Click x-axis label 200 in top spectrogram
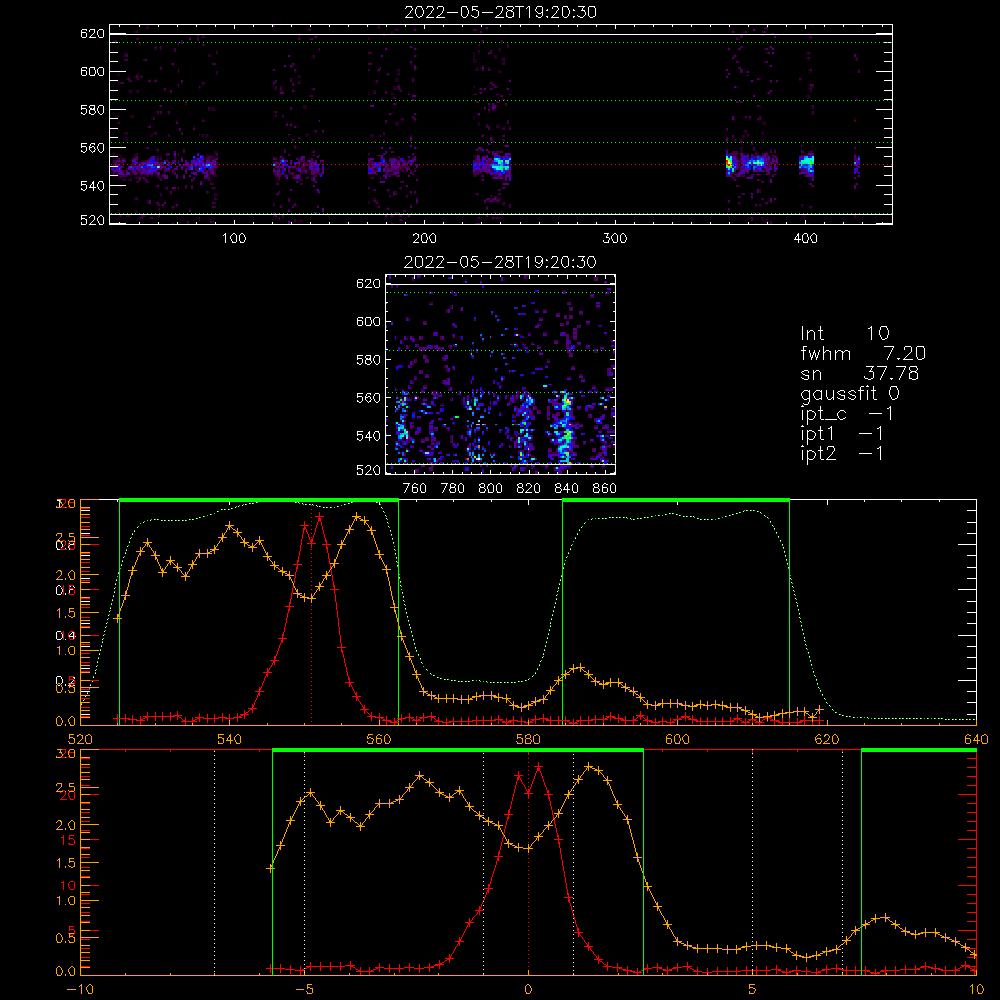The image size is (1000, 1000). point(424,239)
